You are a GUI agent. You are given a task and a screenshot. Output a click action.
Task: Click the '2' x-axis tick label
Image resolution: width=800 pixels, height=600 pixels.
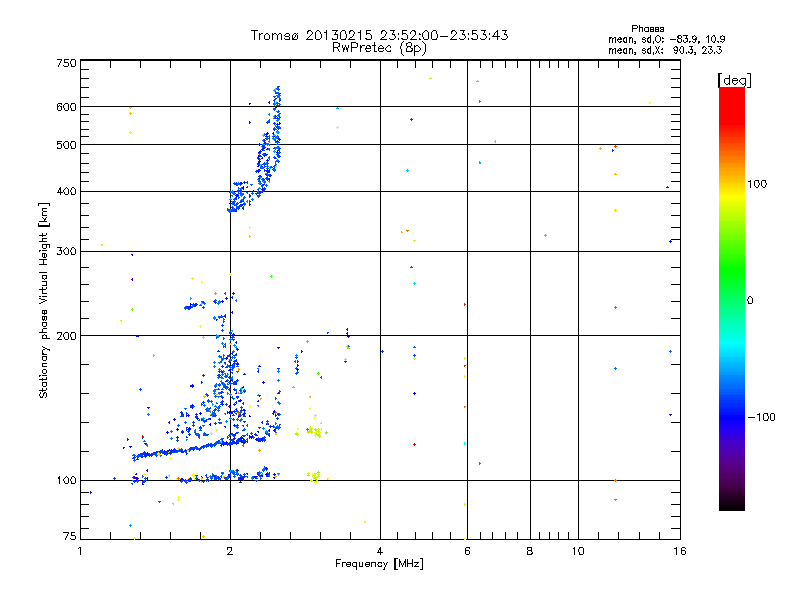[x=230, y=551]
